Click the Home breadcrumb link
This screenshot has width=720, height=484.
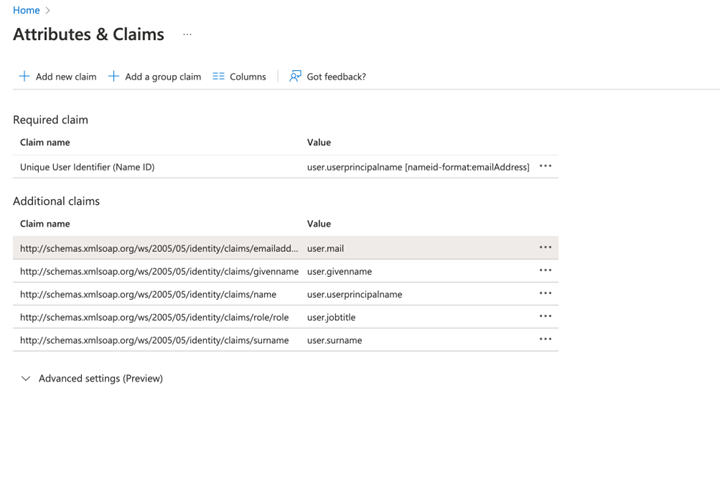[x=26, y=10]
